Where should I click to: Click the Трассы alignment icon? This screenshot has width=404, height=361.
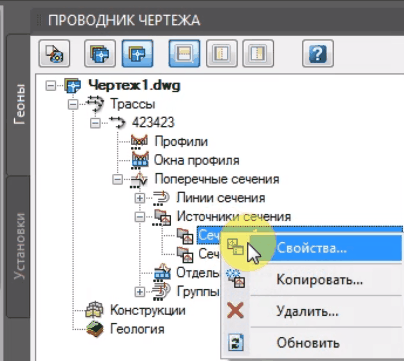[x=95, y=104]
